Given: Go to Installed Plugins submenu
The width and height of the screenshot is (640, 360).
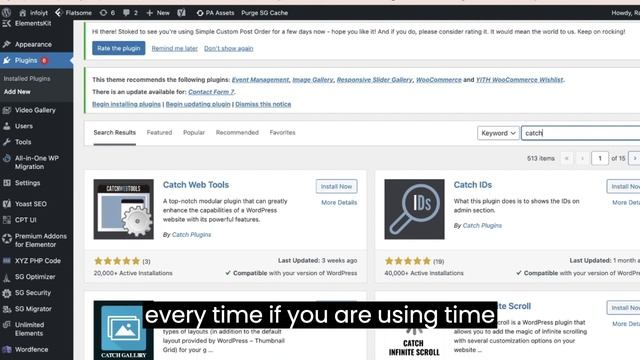Looking at the screenshot, I should (27, 78).
